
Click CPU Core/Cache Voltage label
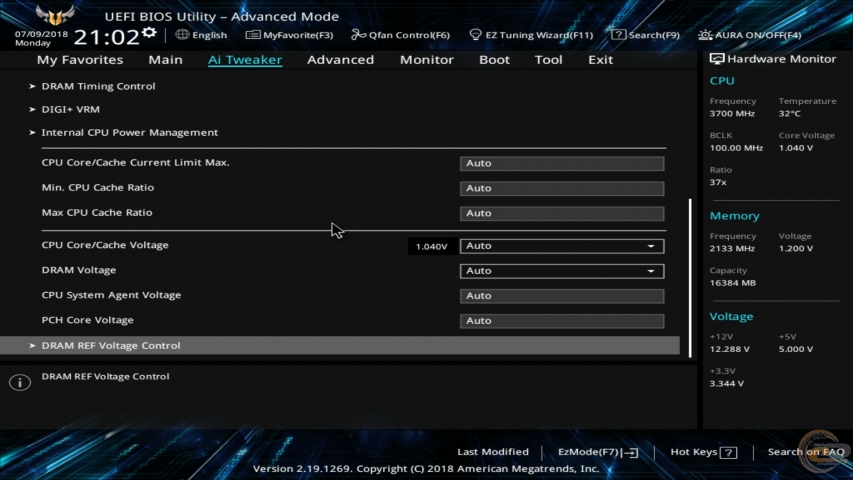(105, 245)
